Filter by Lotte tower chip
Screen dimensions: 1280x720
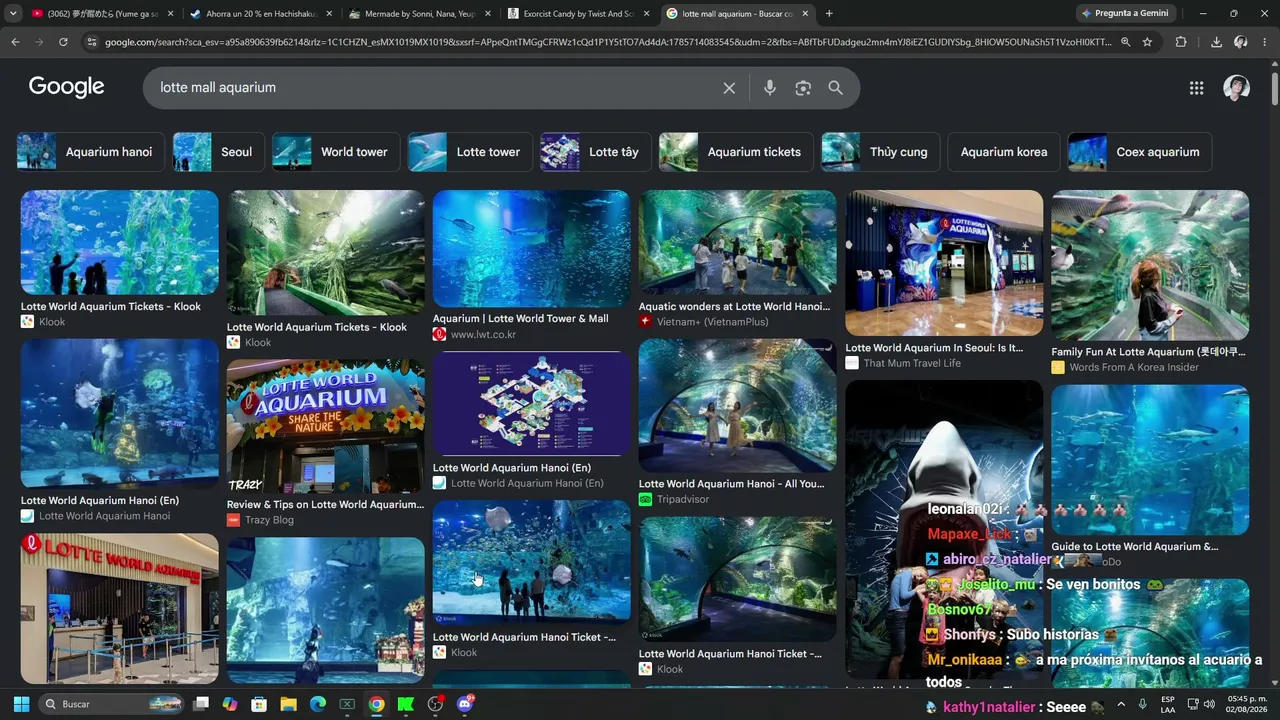pyautogui.click(x=469, y=152)
